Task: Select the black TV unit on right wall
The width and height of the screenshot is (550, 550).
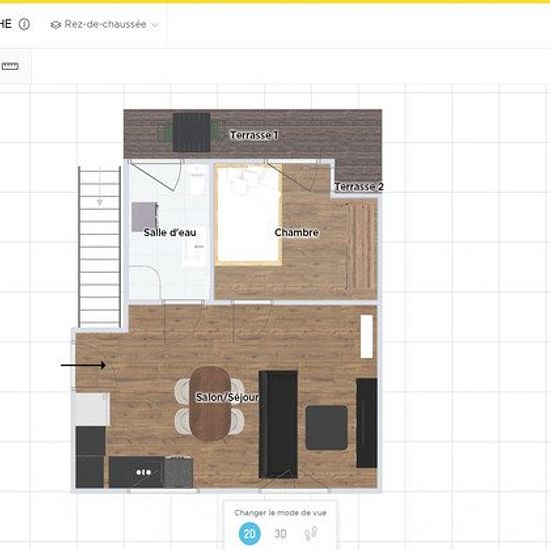Action: [x=367, y=423]
